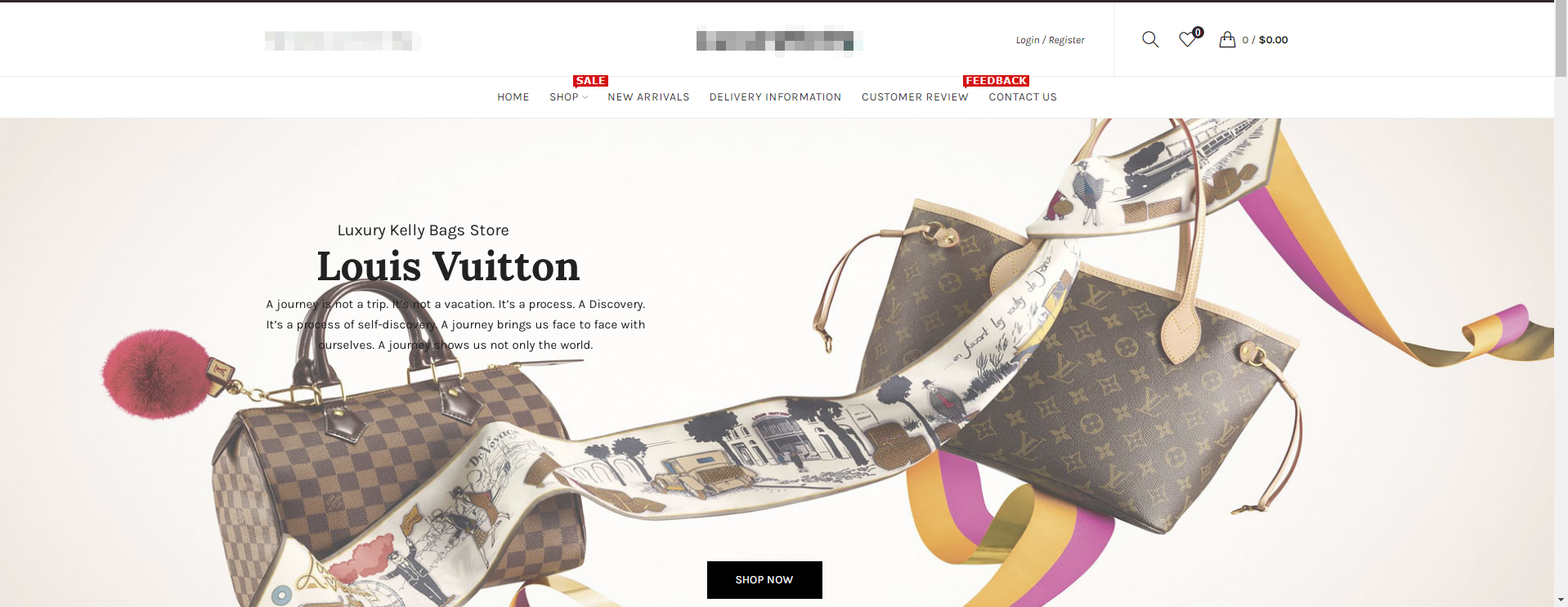Click the blurred left header text
1568x607 pixels.
tap(343, 40)
